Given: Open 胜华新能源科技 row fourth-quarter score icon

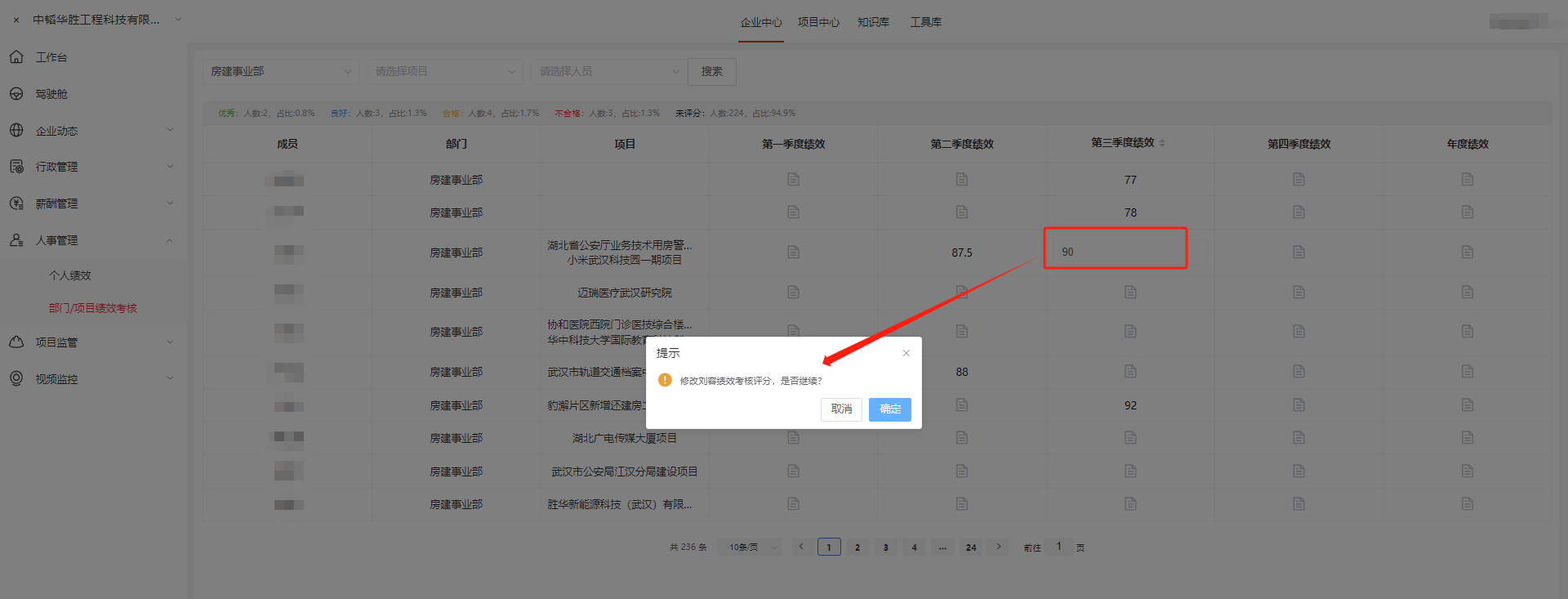Looking at the screenshot, I should 1298,503.
